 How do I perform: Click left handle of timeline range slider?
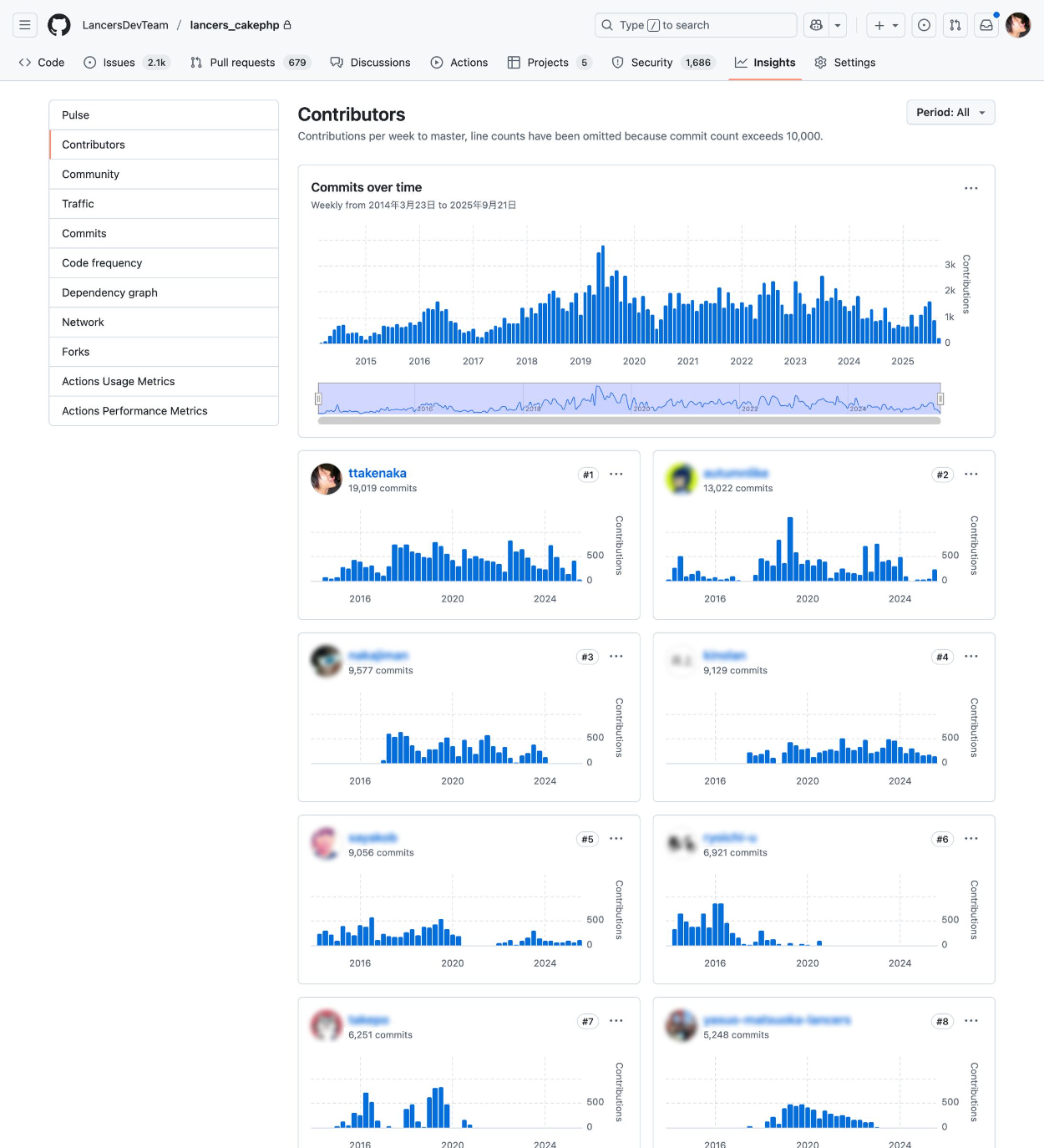(x=318, y=399)
